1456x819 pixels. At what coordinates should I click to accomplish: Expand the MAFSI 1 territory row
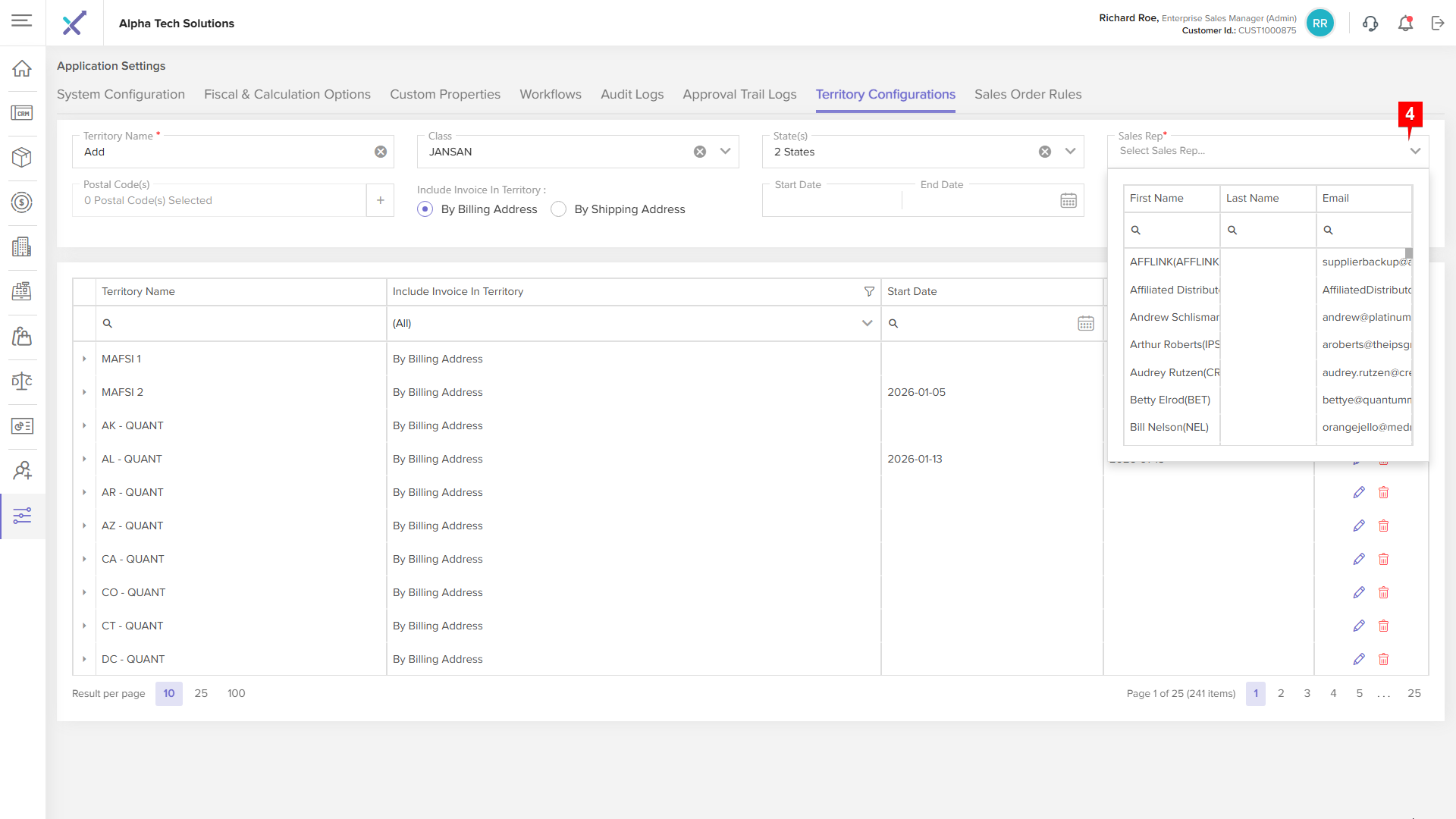pyautogui.click(x=84, y=359)
